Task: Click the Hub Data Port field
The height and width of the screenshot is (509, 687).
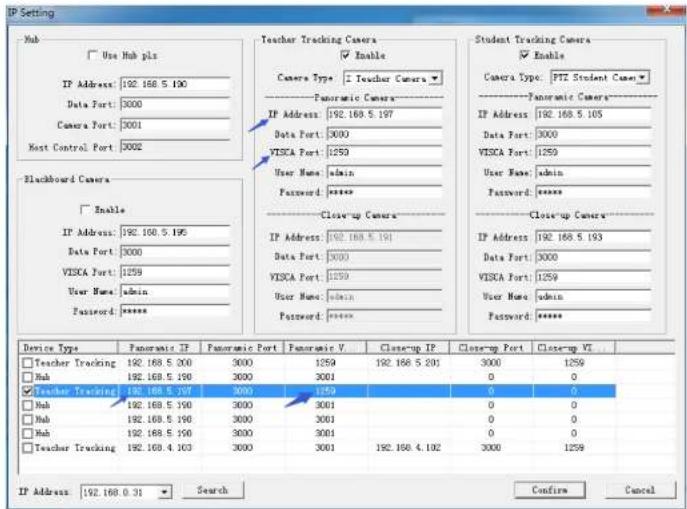Action: click(x=175, y=104)
